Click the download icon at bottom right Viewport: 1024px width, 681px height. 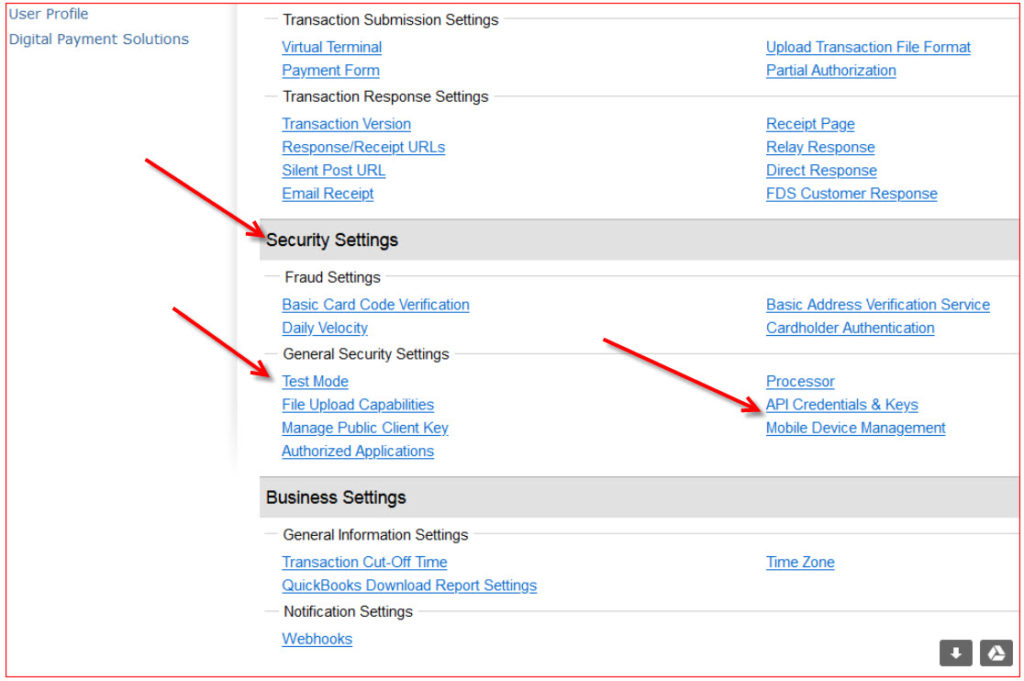[955, 653]
